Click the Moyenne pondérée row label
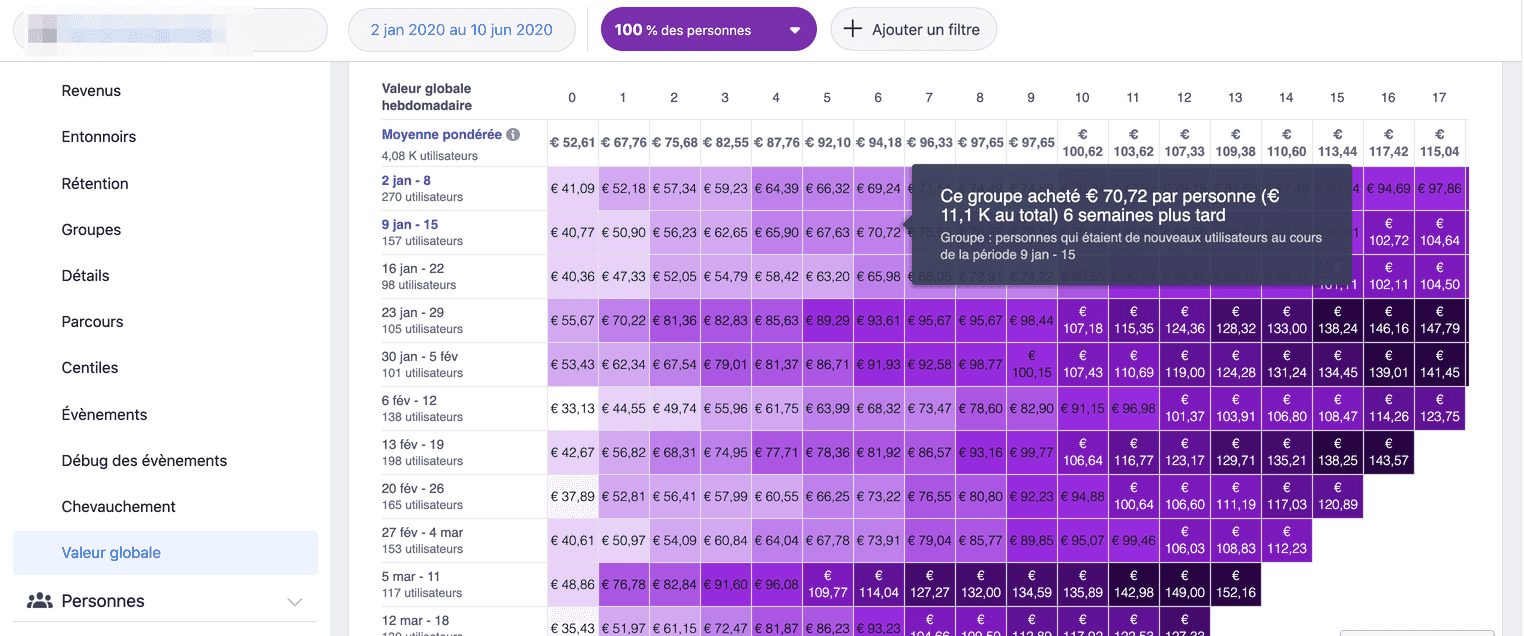Screen dimensions: 1524x636 point(441,134)
